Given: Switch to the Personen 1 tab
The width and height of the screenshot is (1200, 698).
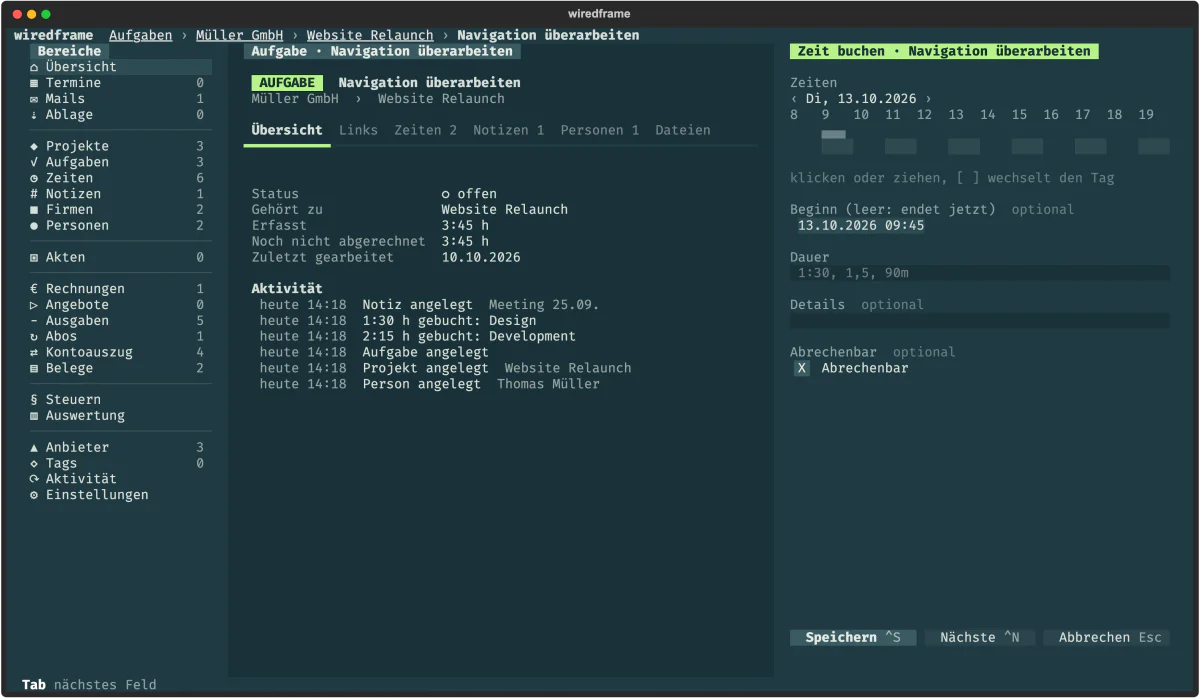Looking at the screenshot, I should click(600, 130).
